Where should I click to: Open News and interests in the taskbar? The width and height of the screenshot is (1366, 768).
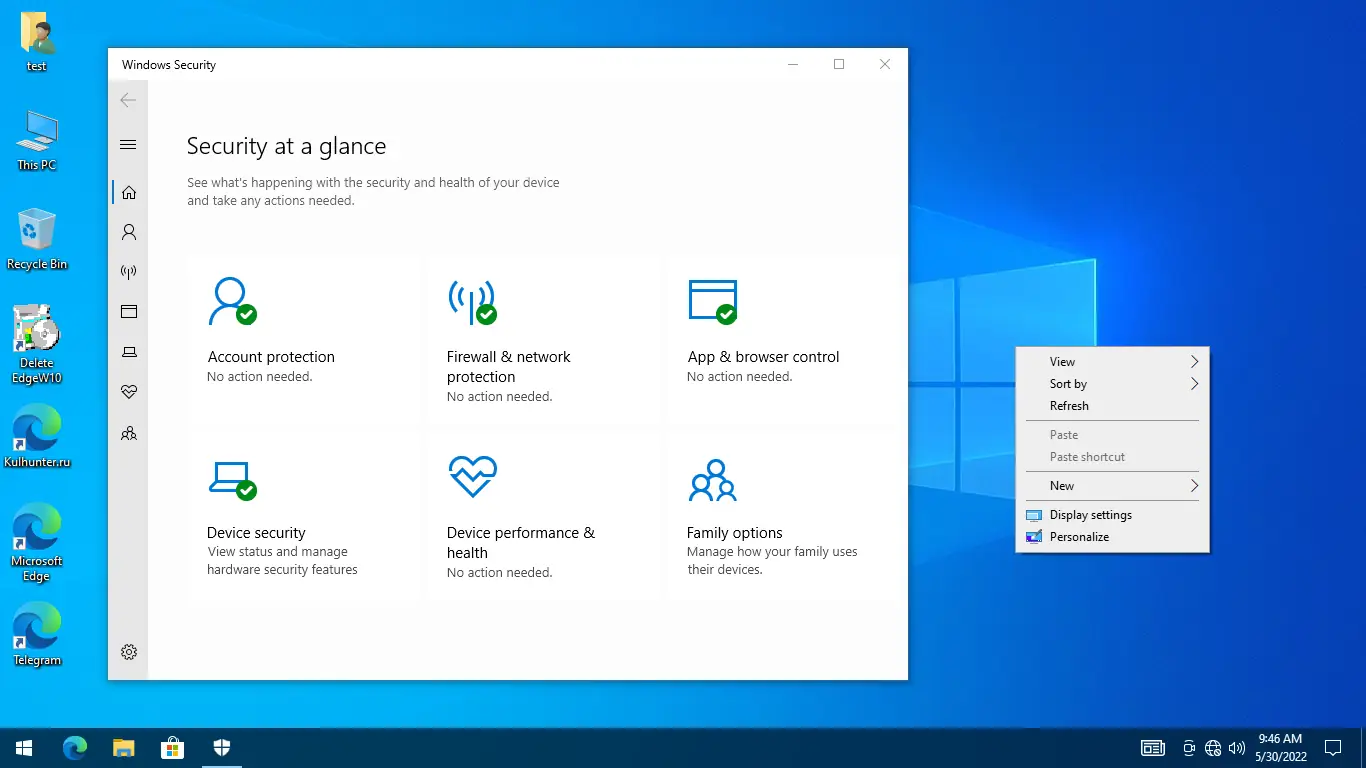(x=1153, y=748)
